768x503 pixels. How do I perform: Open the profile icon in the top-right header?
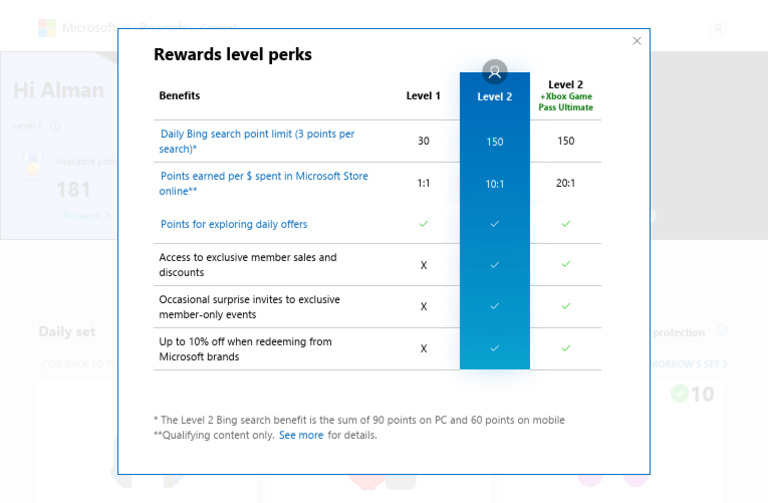click(x=716, y=28)
